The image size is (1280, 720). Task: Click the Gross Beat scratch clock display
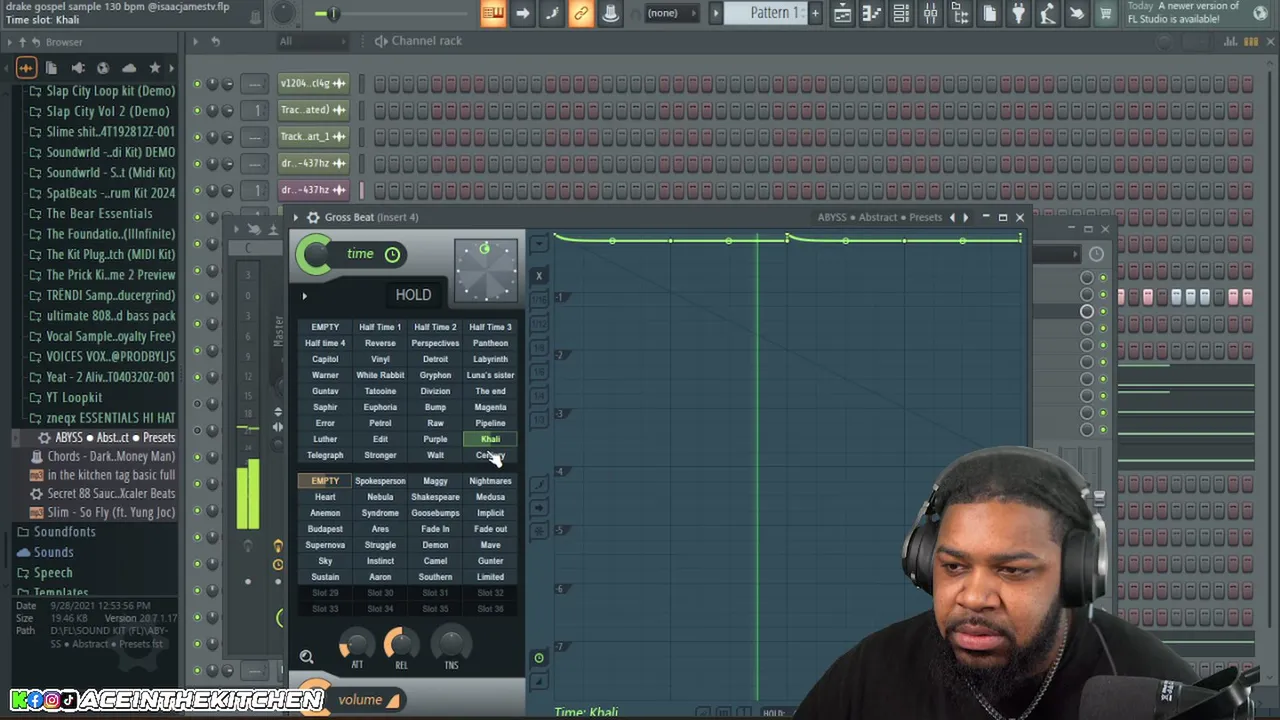pos(485,271)
